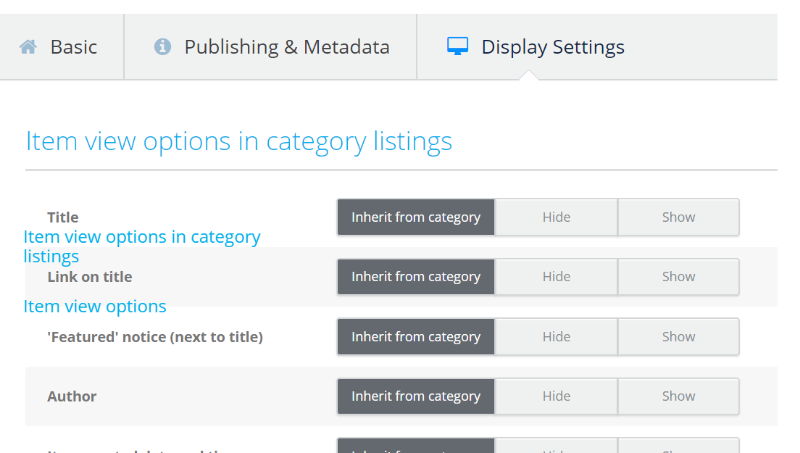Viewport: 800px width, 453px height.
Task: Open the Publishing & Metadata tab
Action: [270, 47]
